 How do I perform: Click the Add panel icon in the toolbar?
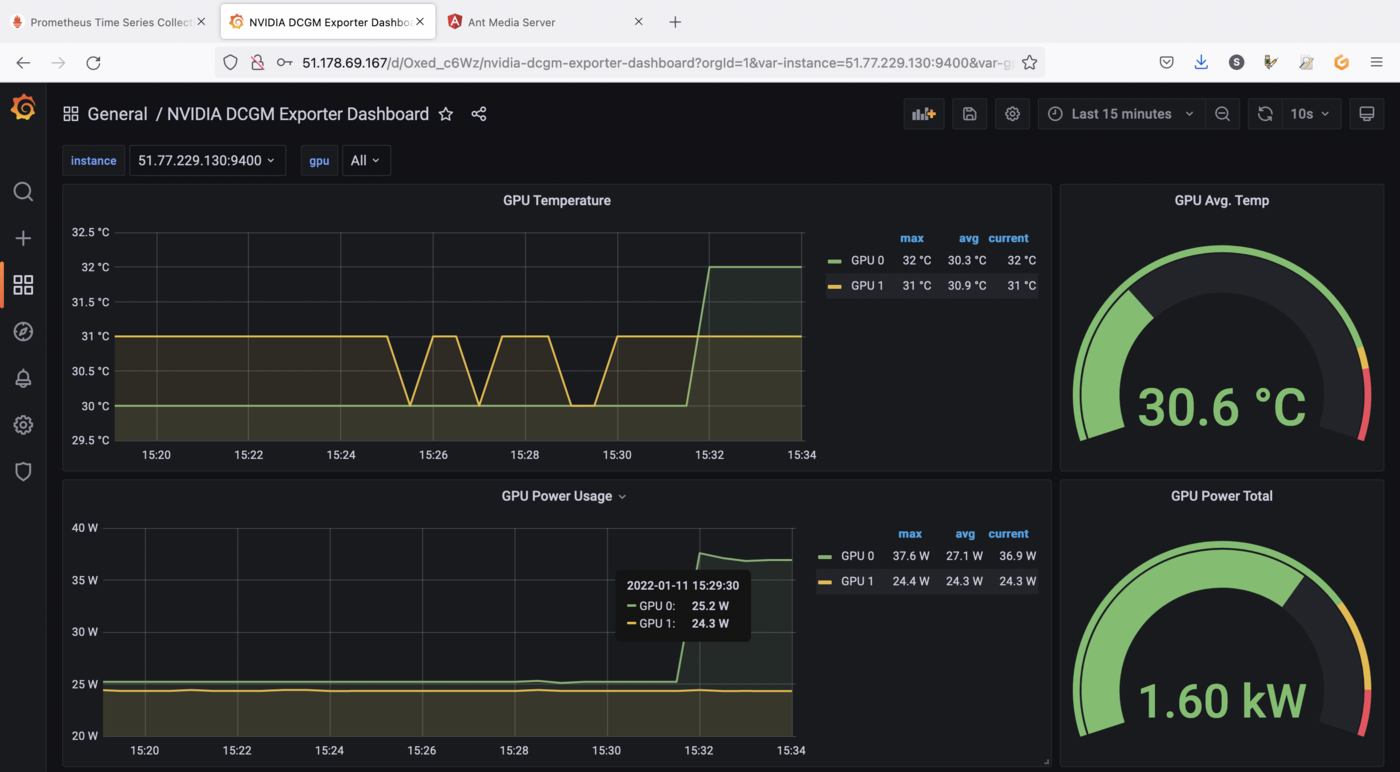coord(923,113)
